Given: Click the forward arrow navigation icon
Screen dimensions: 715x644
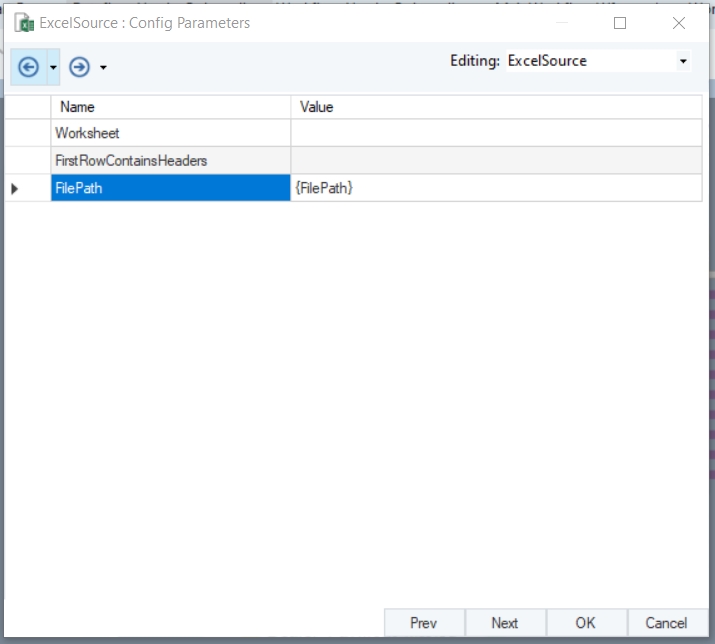Looking at the screenshot, I should [x=79, y=67].
